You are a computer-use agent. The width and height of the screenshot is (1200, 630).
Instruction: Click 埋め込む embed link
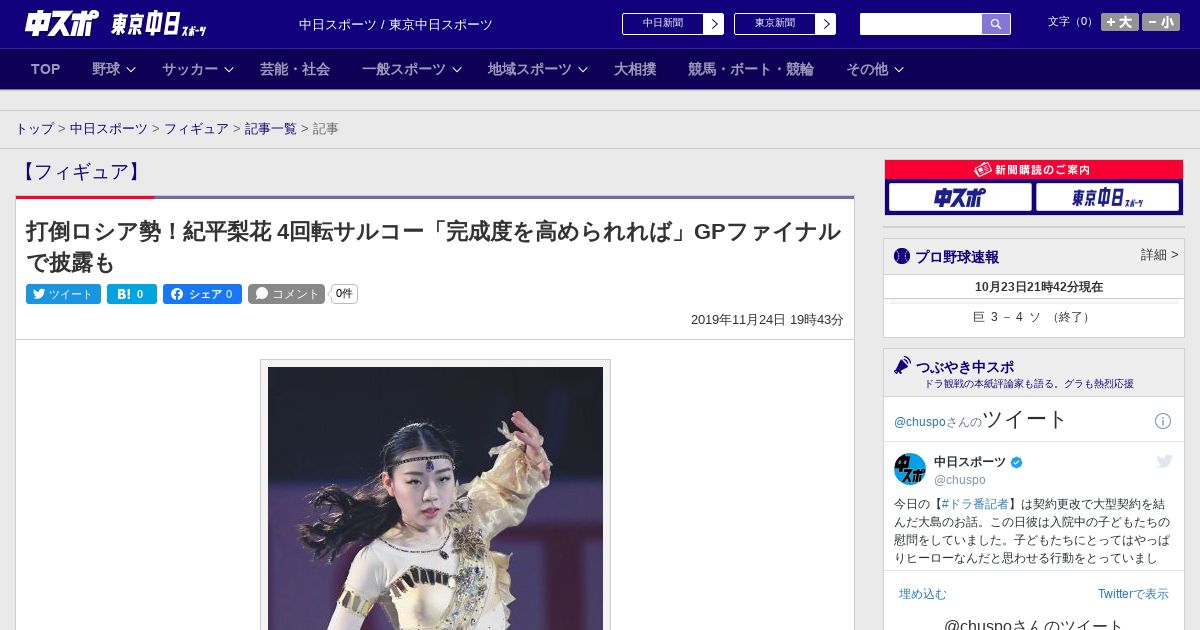click(922, 594)
